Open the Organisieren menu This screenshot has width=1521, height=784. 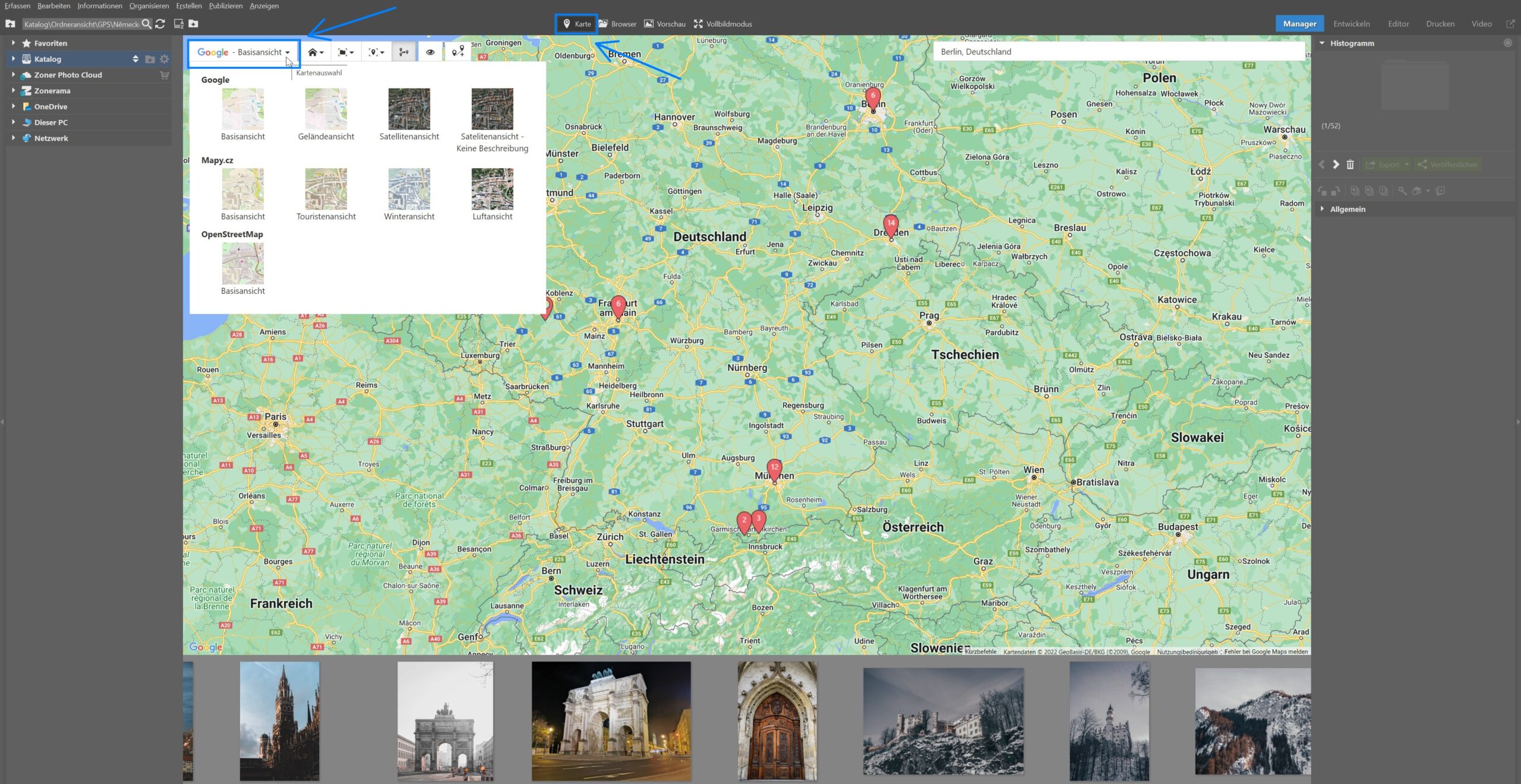point(149,6)
